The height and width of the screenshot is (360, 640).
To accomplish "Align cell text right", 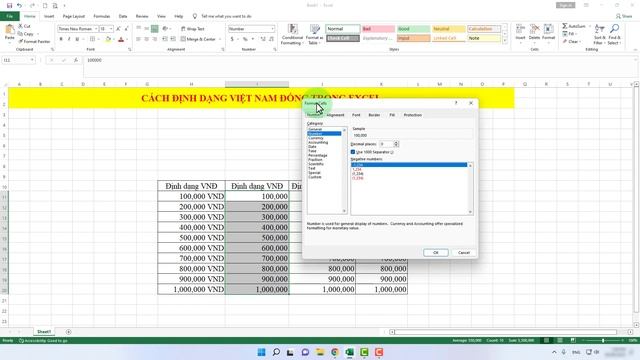I will 155,39.
